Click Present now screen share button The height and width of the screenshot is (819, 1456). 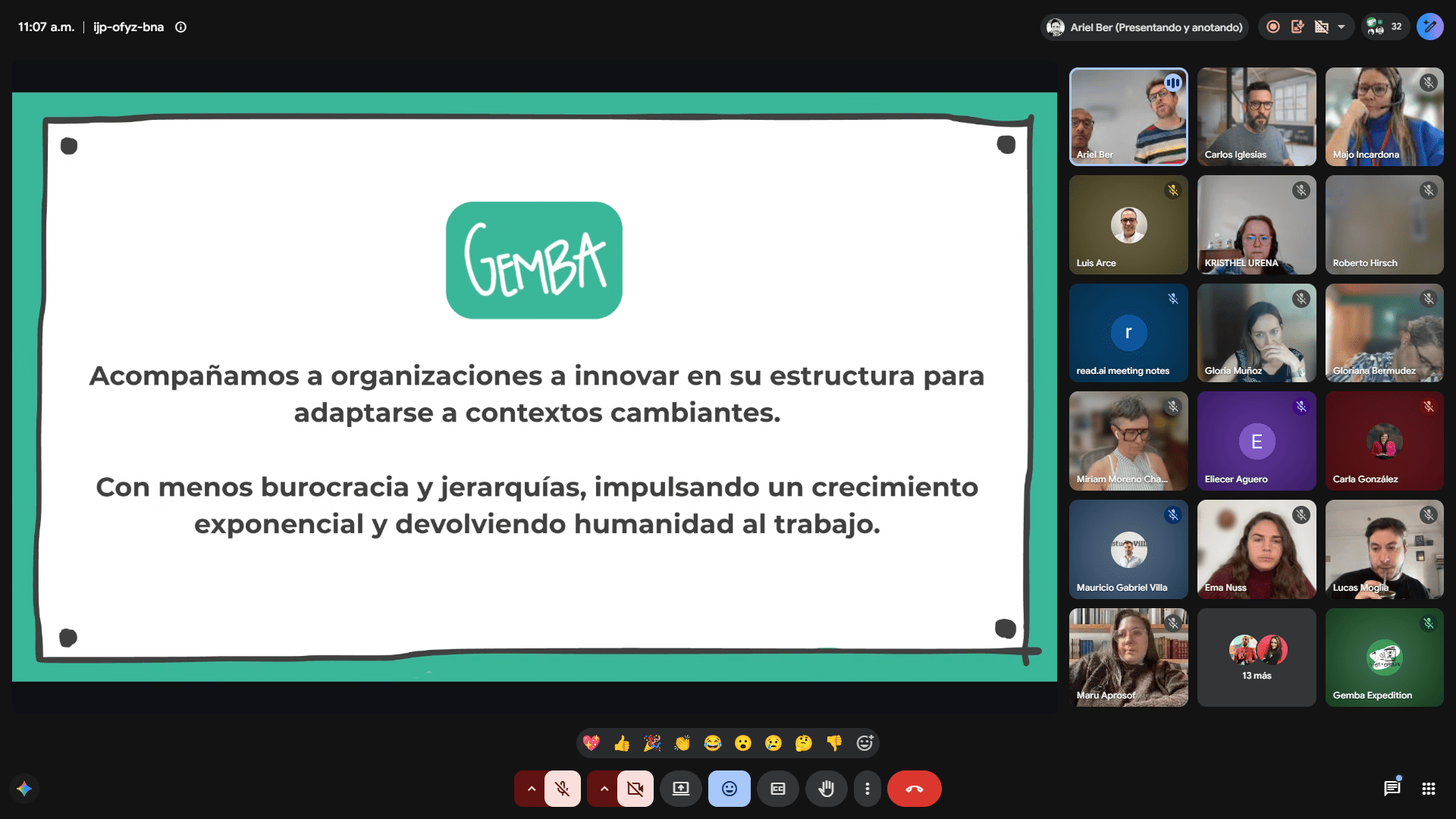coord(681,789)
